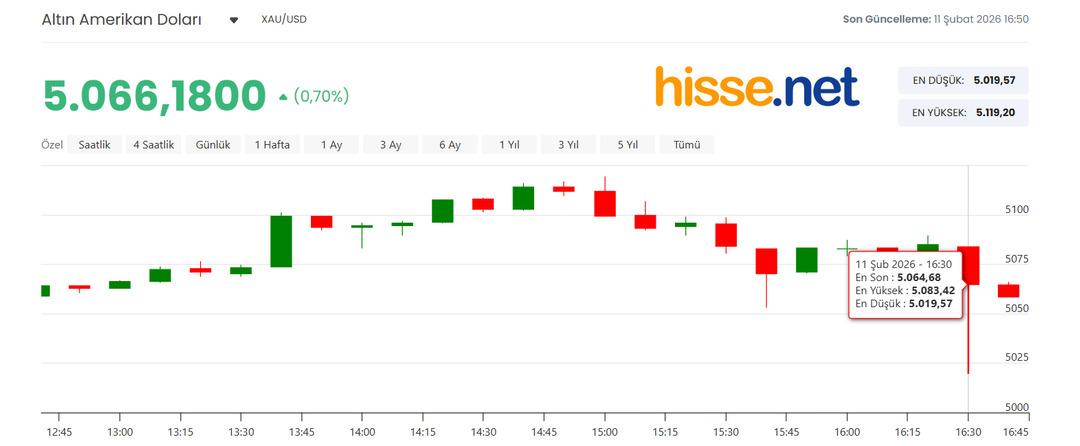Click the EN YÜKSEK value box

pos(963,113)
